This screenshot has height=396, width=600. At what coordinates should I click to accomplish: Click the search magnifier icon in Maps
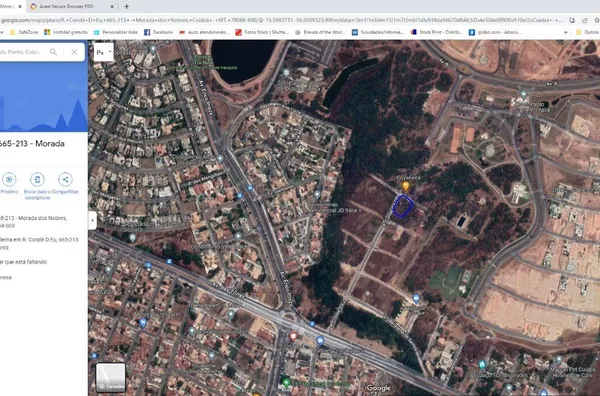pyautogui.click(x=53, y=52)
